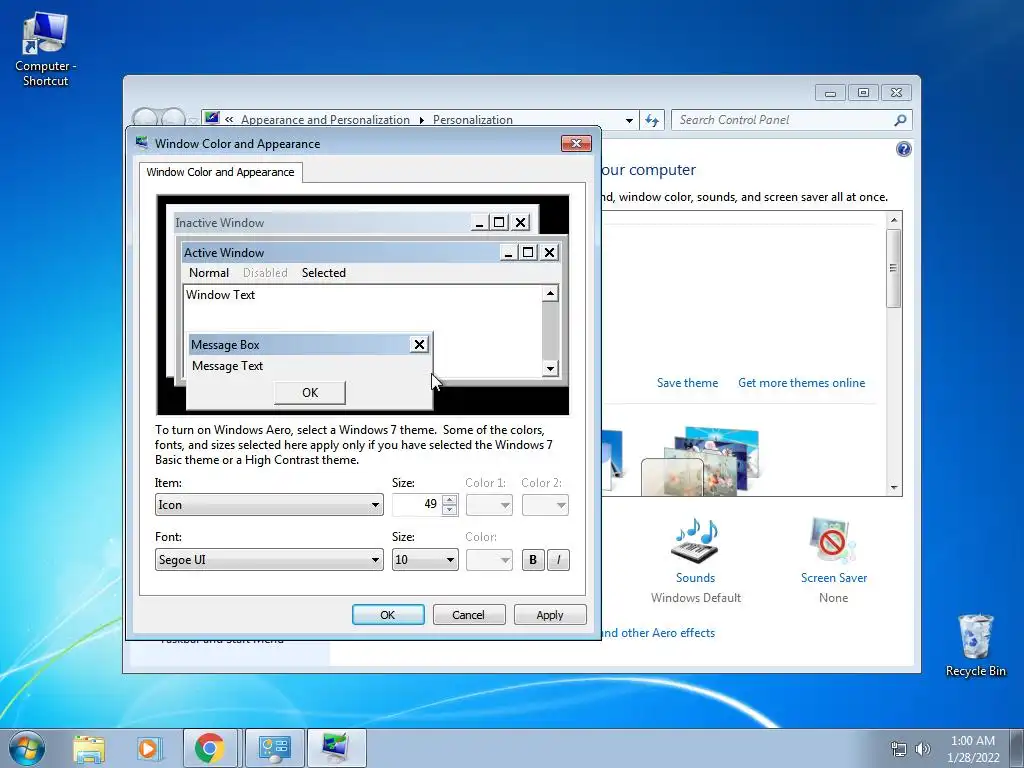Click the Save theme link
The height and width of the screenshot is (768, 1024).
(x=687, y=383)
